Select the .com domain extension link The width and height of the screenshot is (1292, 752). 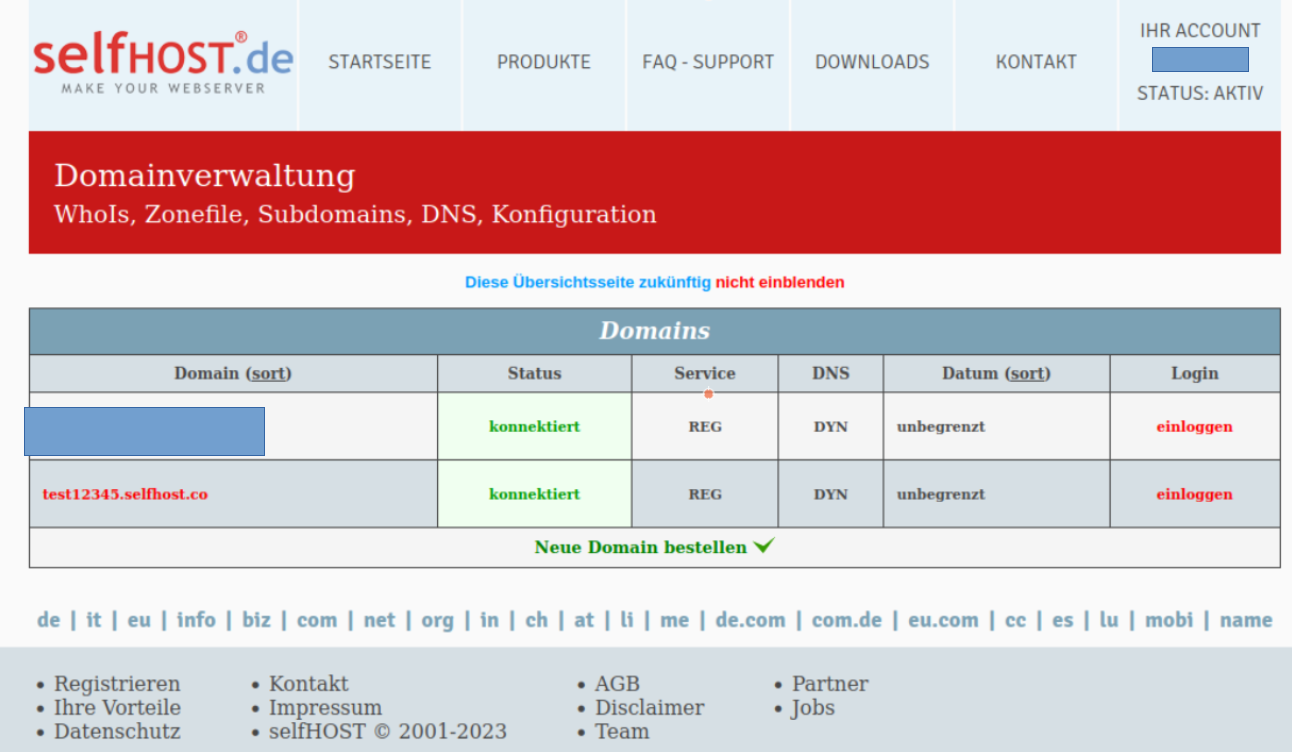tap(316, 620)
